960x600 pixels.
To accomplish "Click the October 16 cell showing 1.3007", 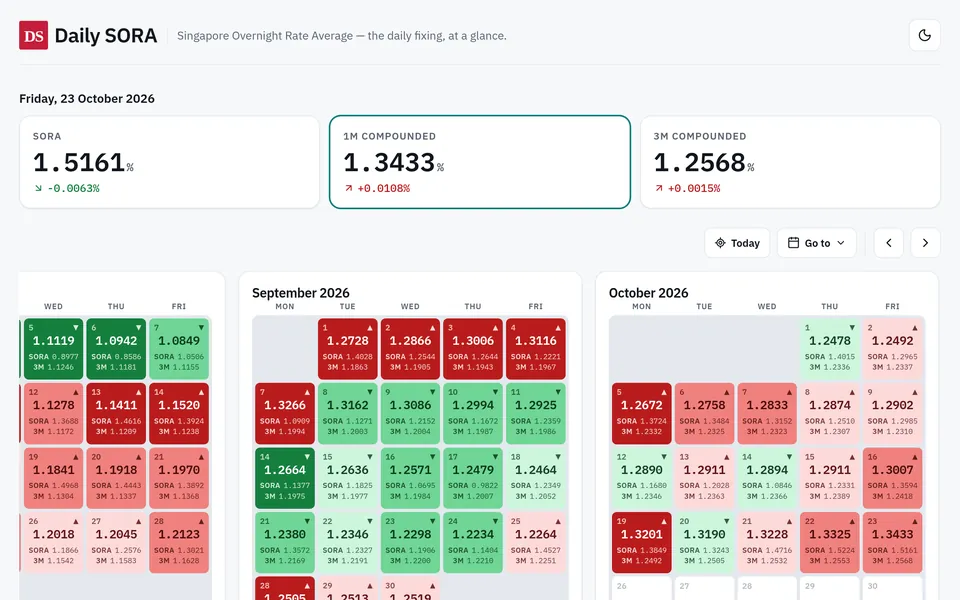I will click(x=893, y=478).
